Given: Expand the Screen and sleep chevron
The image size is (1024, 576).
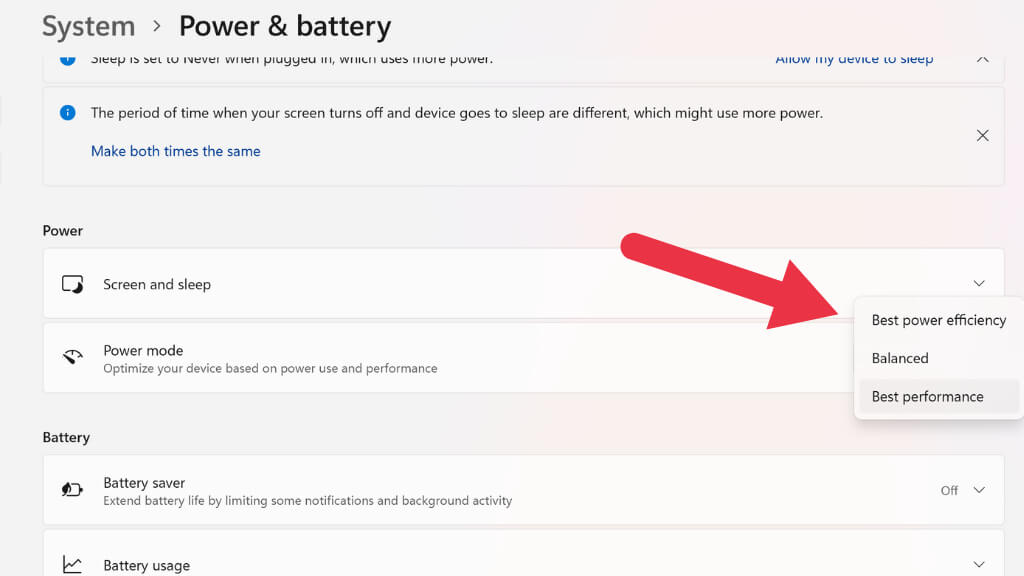Looking at the screenshot, I should point(979,284).
